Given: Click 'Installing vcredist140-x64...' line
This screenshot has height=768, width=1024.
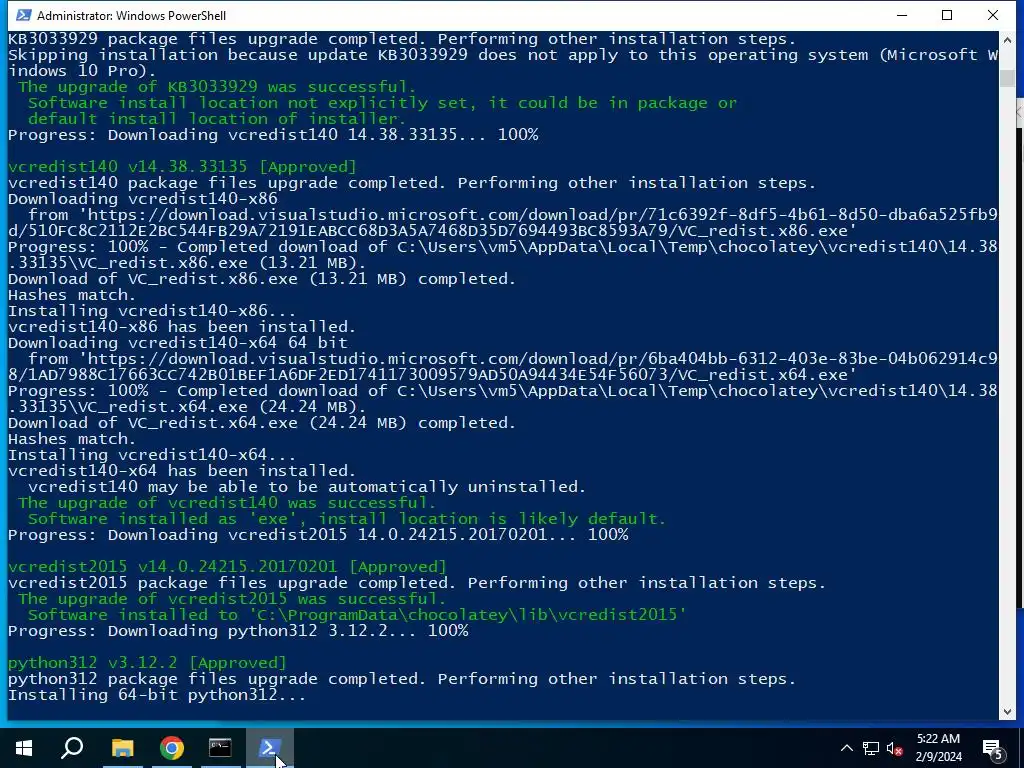Looking at the screenshot, I should 152,455.
